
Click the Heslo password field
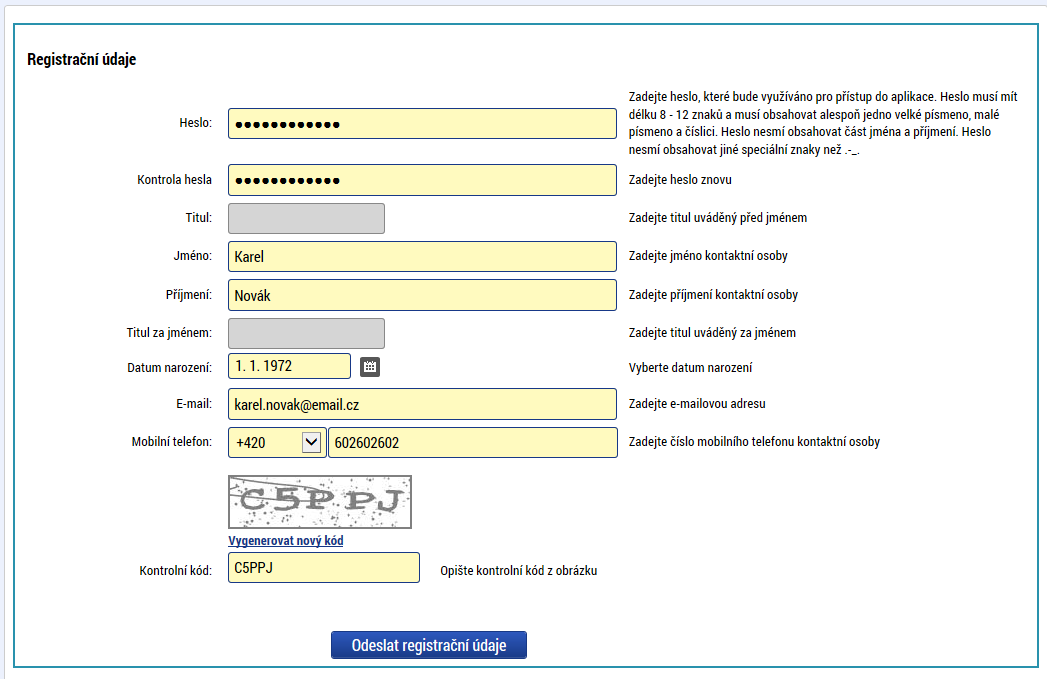point(422,124)
